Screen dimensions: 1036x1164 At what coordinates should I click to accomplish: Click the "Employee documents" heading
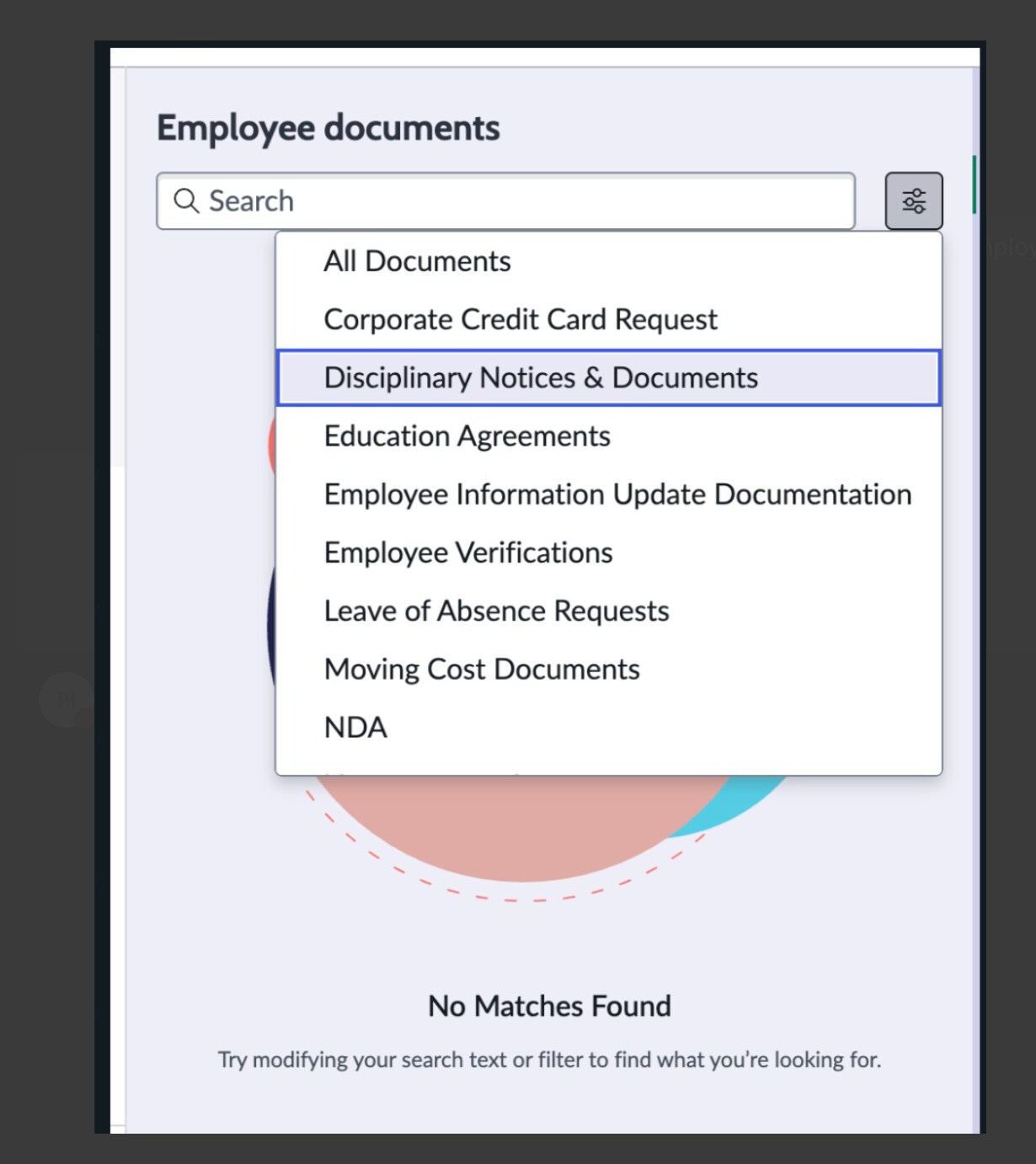point(328,128)
